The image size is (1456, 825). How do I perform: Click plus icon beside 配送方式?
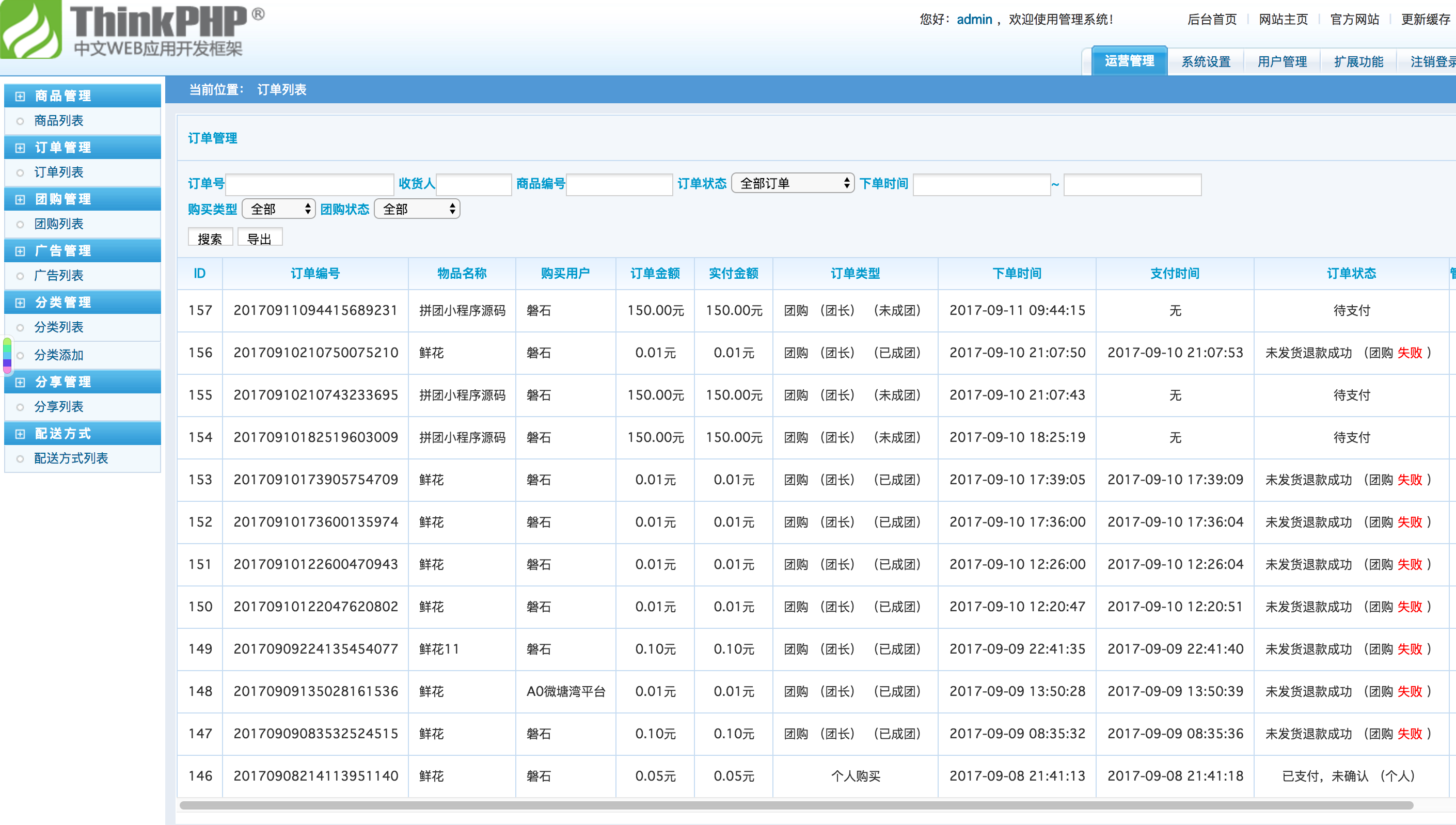pos(21,434)
